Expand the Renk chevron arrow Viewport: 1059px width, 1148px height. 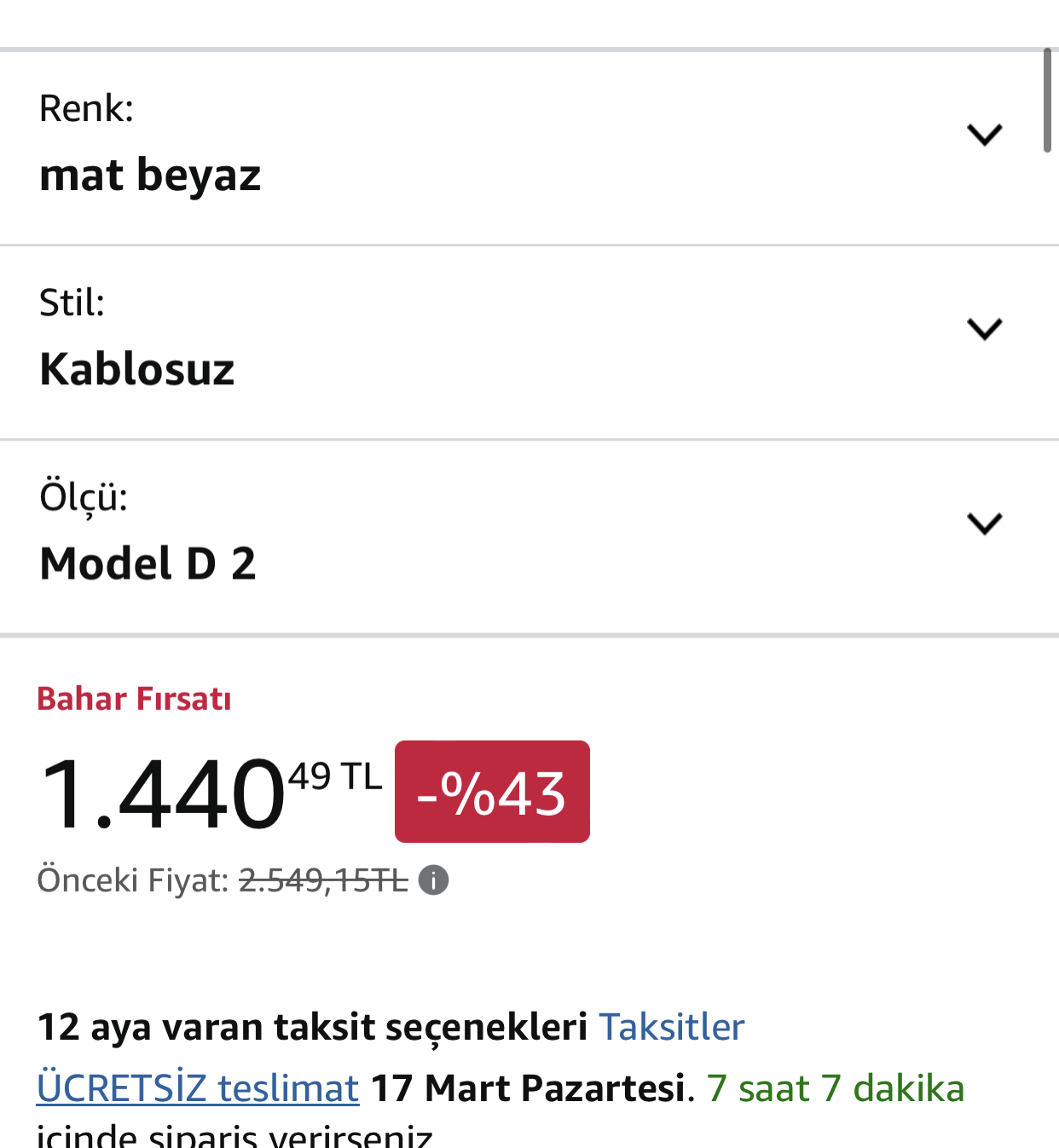tap(984, 135)
